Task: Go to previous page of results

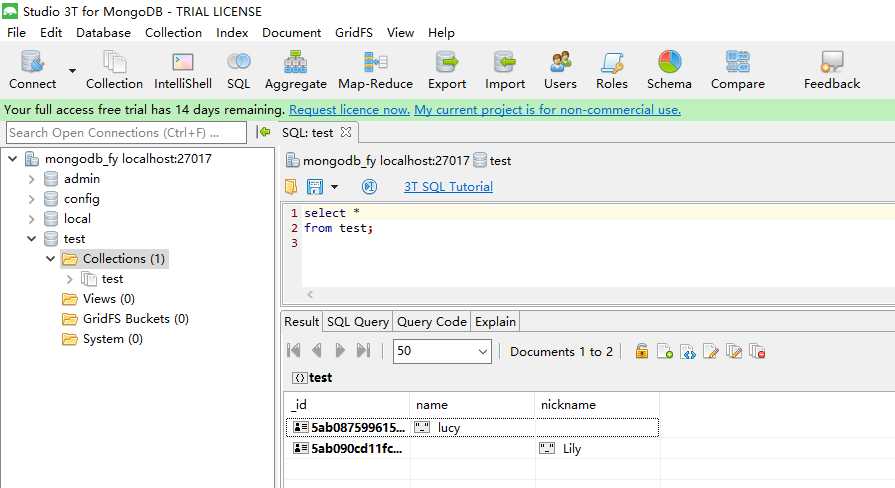Action: (317, 350)
